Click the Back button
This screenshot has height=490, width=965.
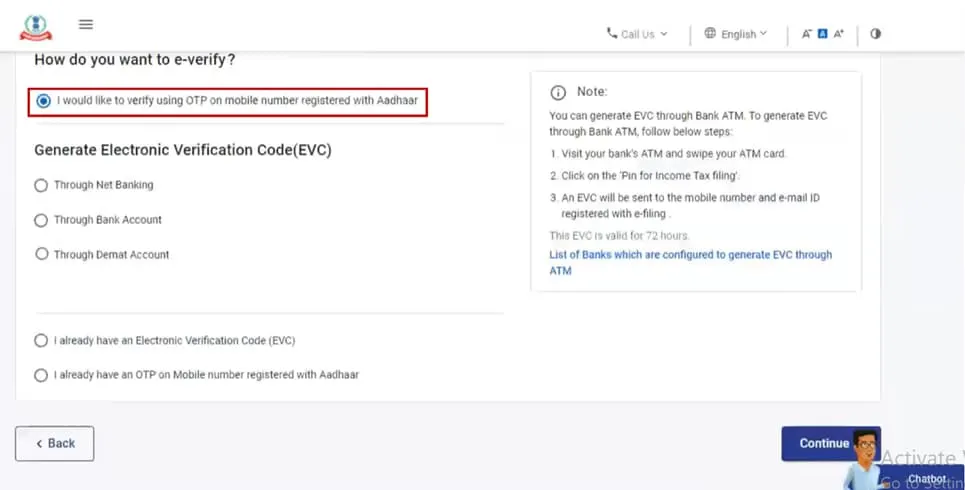[x=55, y=444]
